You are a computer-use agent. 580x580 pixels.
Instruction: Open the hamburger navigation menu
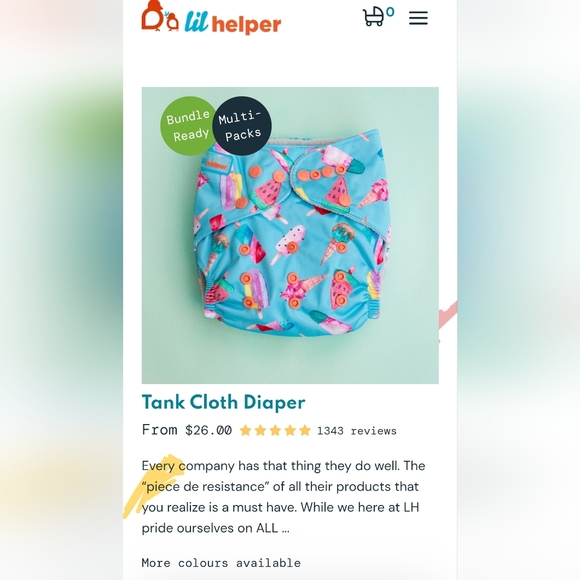tap(418, 18)
